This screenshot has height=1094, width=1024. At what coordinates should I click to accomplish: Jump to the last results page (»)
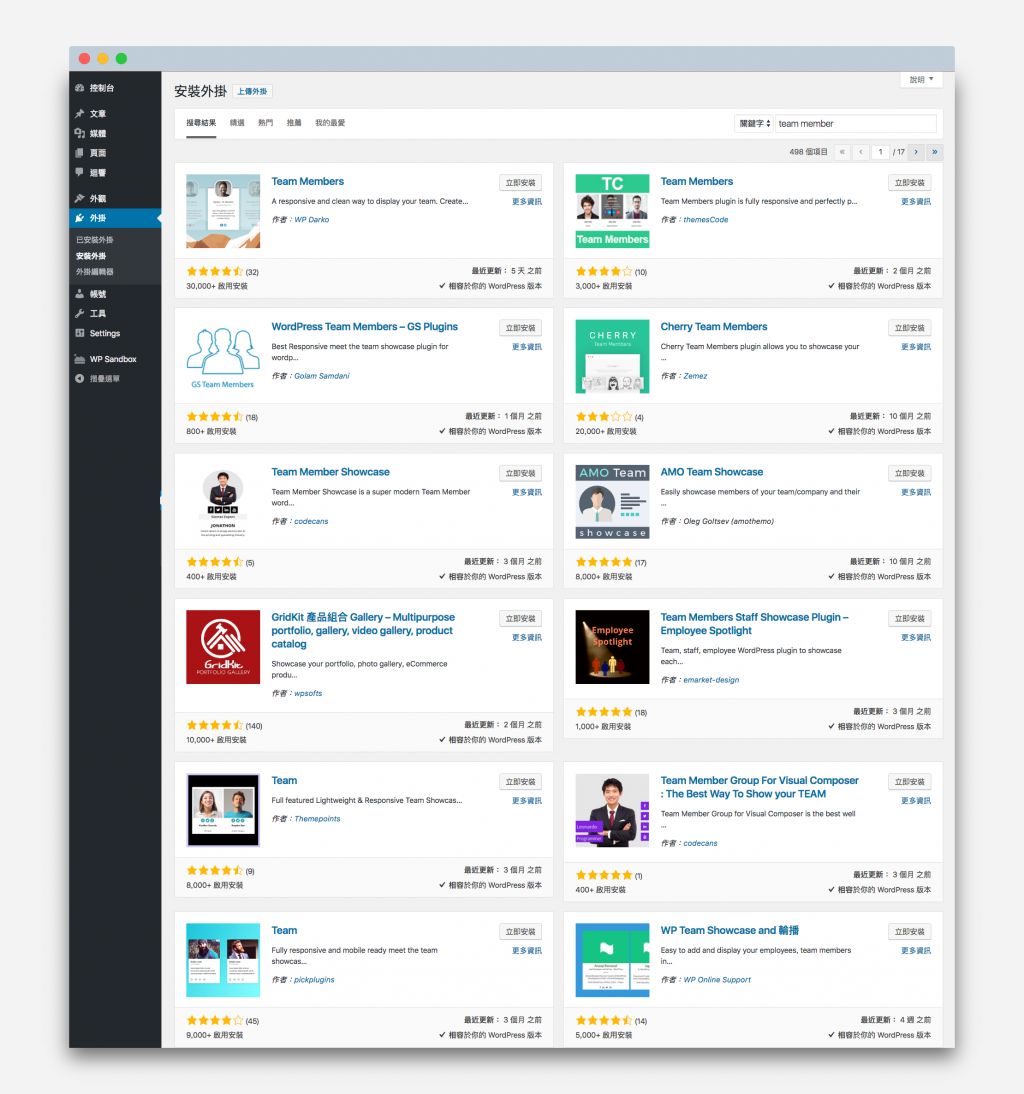(x=935, y=151)
